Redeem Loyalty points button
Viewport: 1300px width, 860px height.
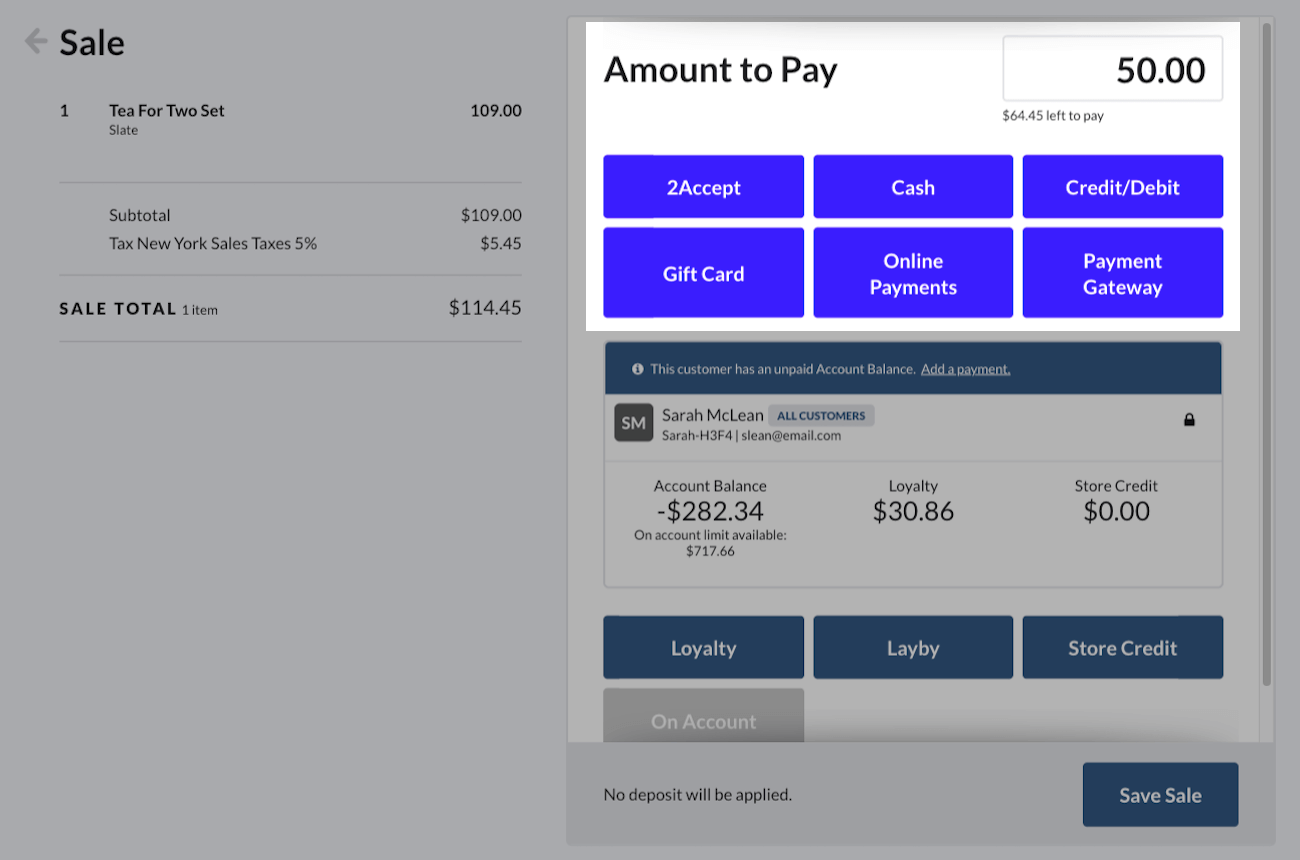[703, 648]
